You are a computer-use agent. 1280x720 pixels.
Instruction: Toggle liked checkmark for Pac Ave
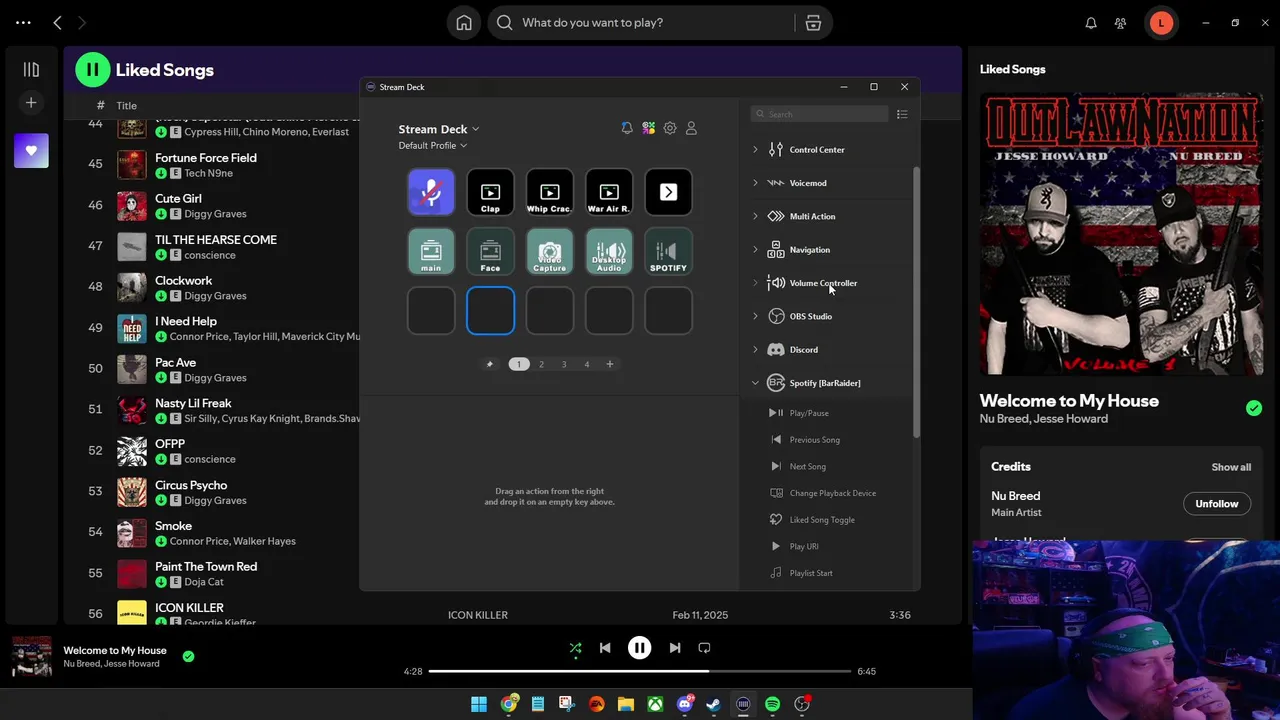(161, 377)
